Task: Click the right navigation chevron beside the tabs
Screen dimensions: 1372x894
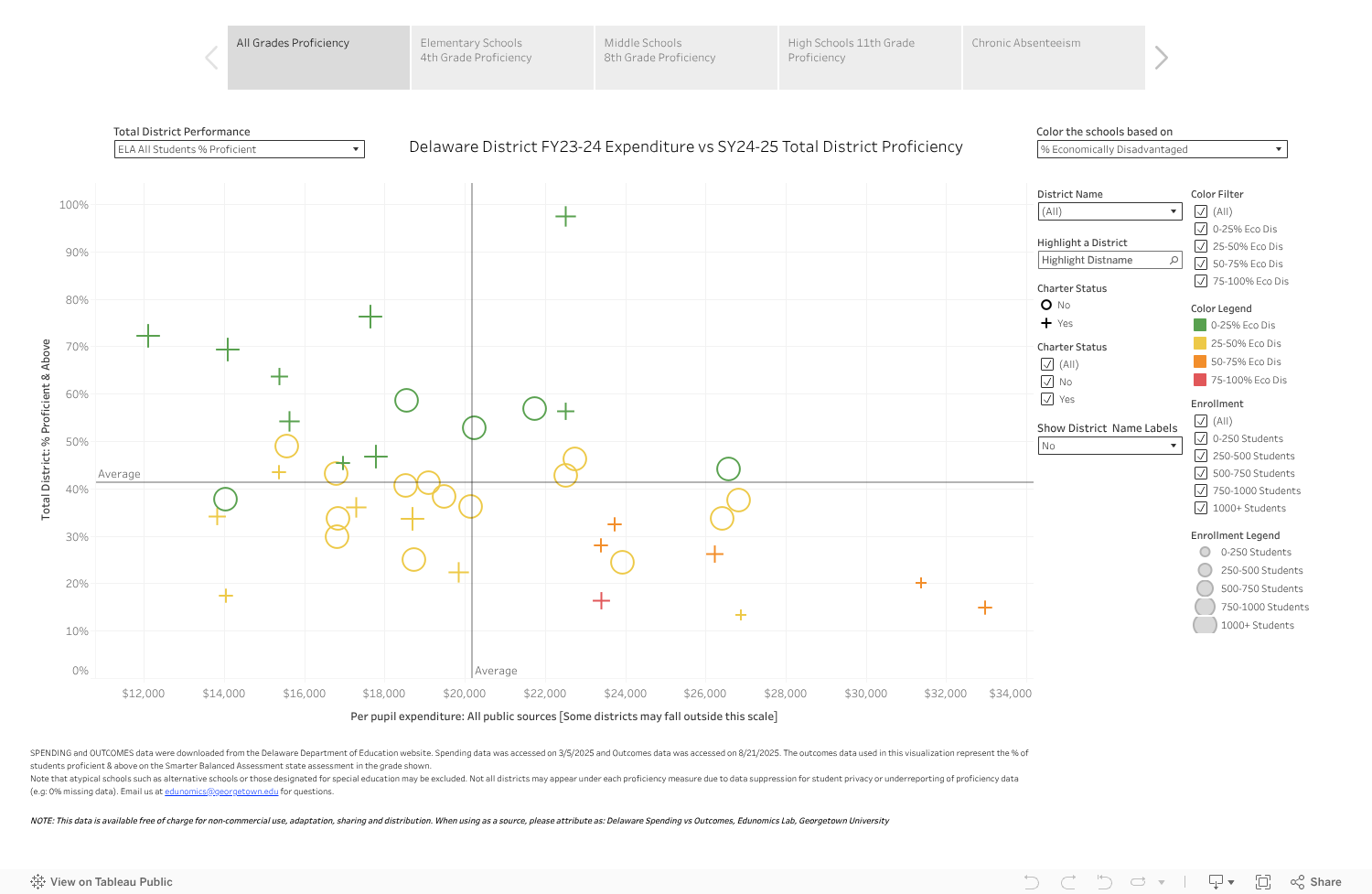Action: pos(1162,57)
